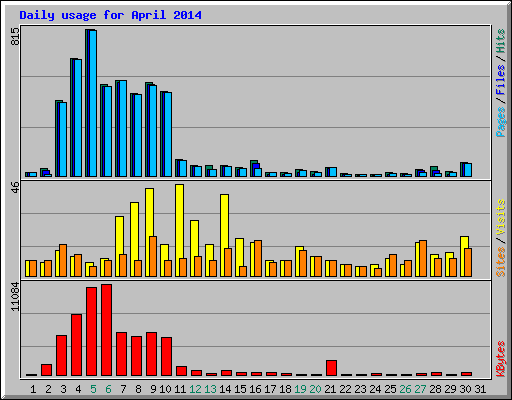Click the 'Visits' legend label
This screenshot has height=400, width=512.
(x=501, y=217)
